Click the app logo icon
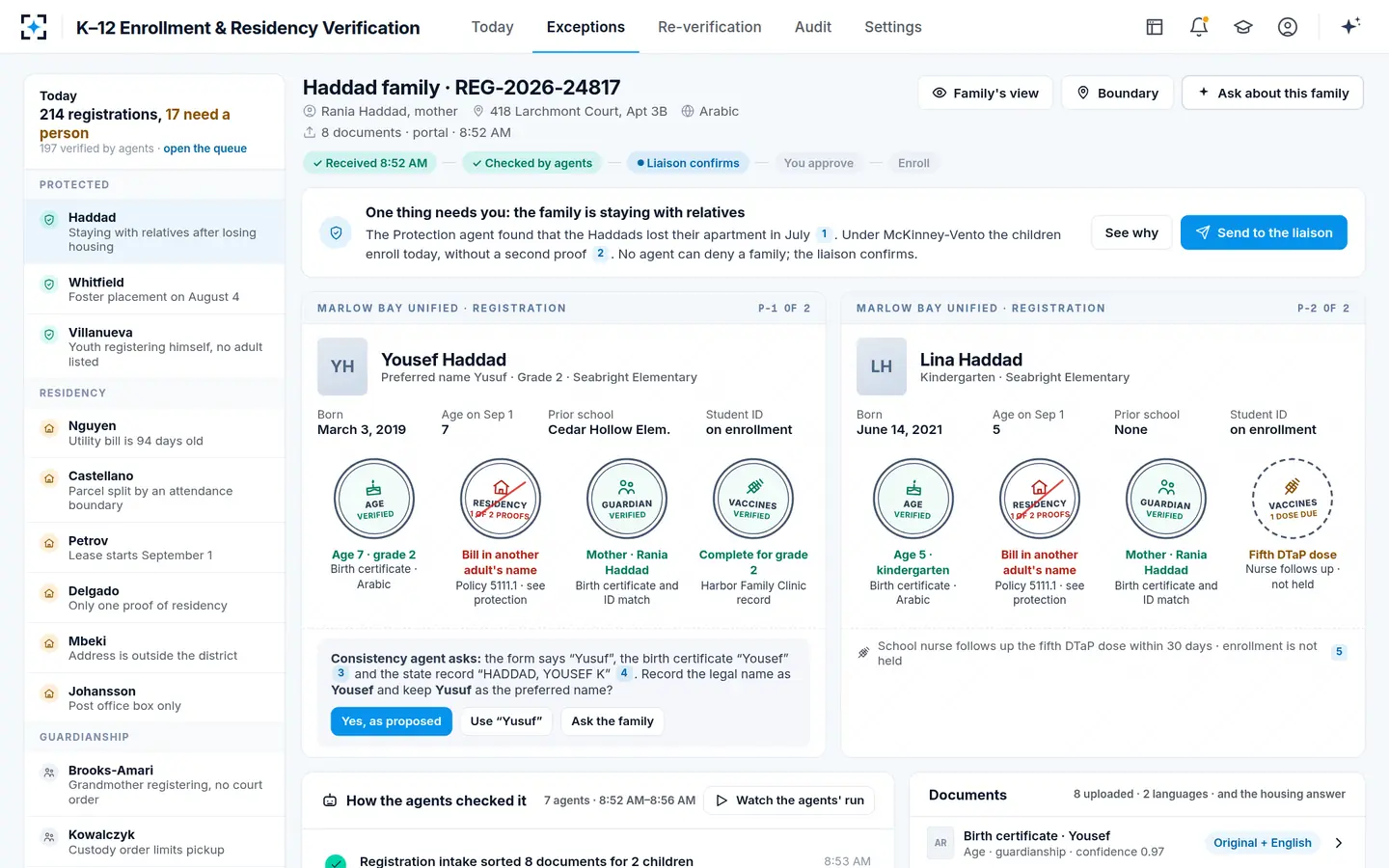 34,27
